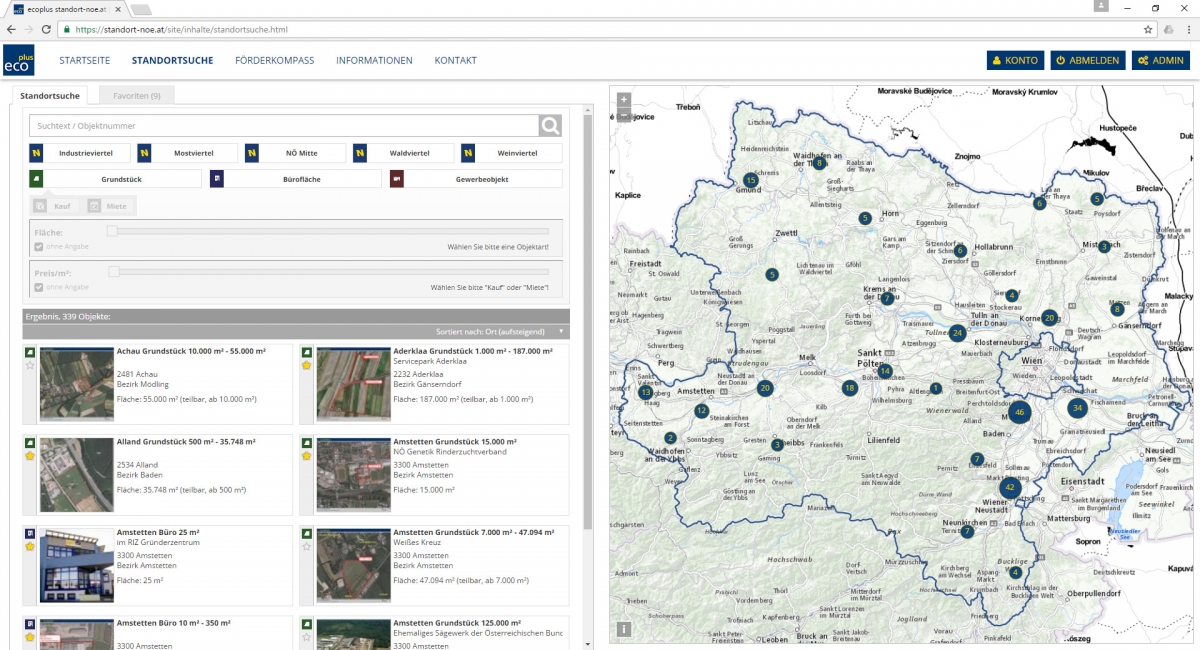Click the Achau Grundstück aerial thumbnail
1200x650 pixels.
(75, 384)
